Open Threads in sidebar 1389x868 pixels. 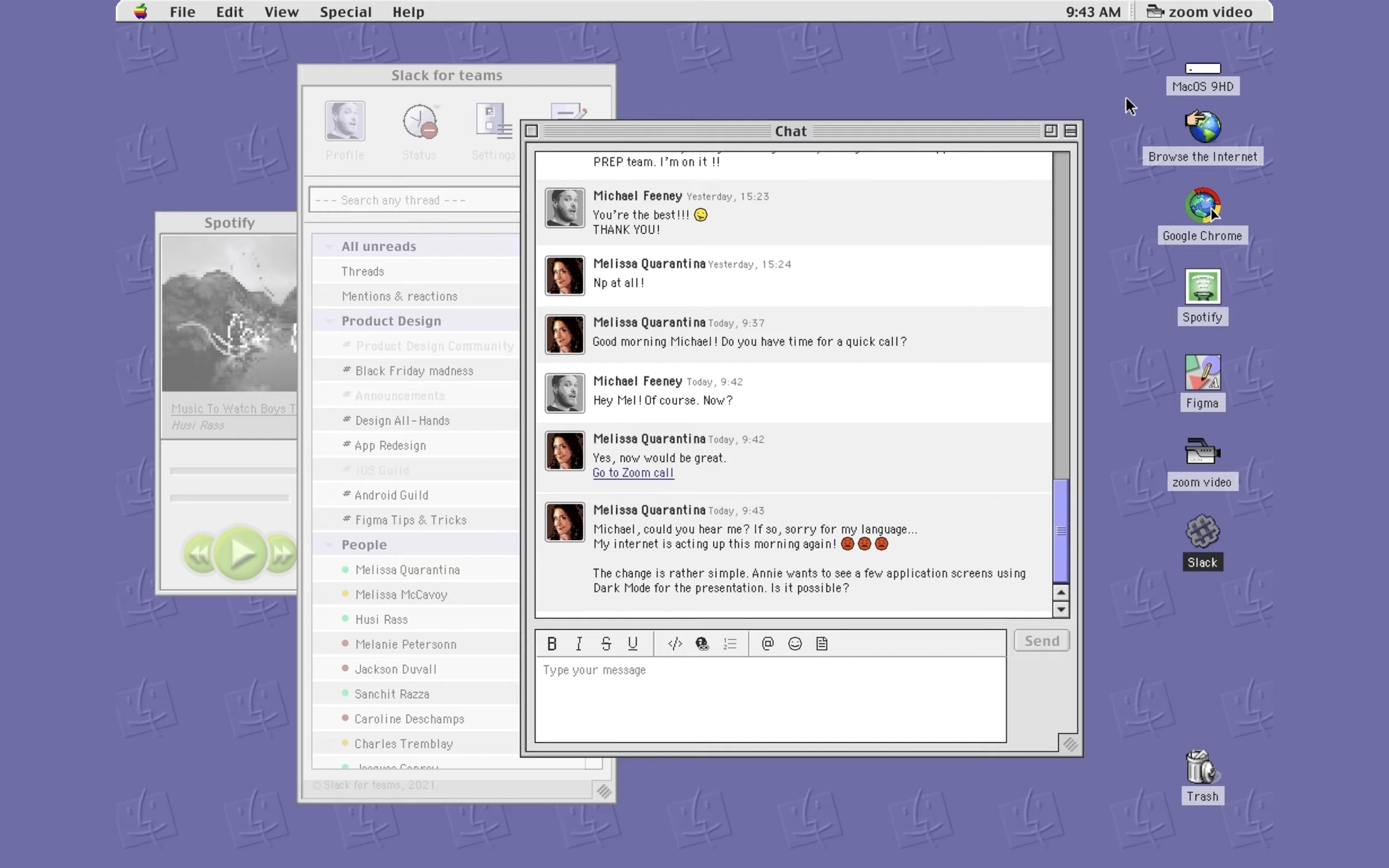coord(416,271)
